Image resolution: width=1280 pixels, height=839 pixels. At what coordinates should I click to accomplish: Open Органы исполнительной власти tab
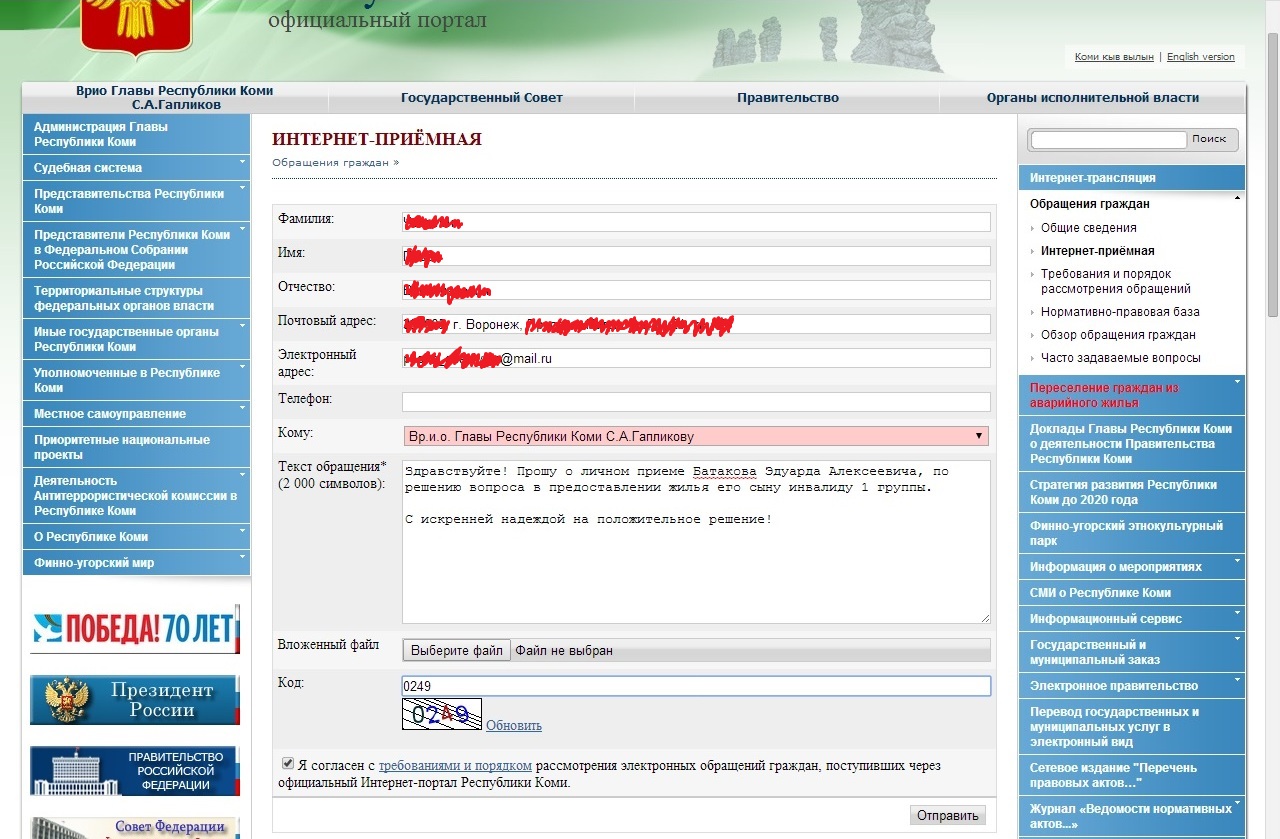coord(1093,98)
